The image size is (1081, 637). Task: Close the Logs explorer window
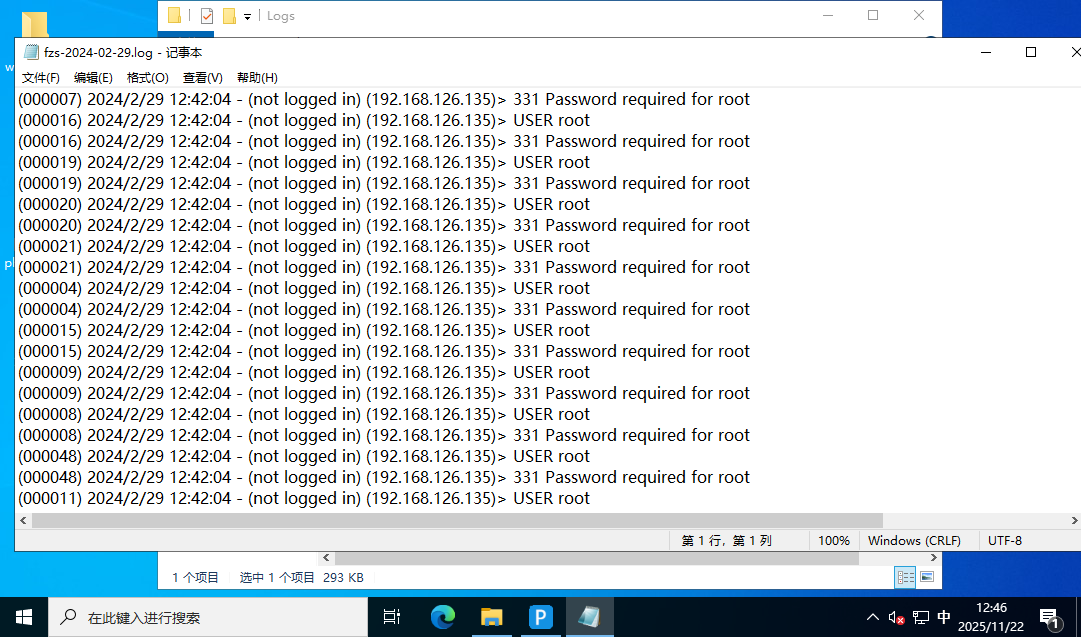tap(918, 15)
